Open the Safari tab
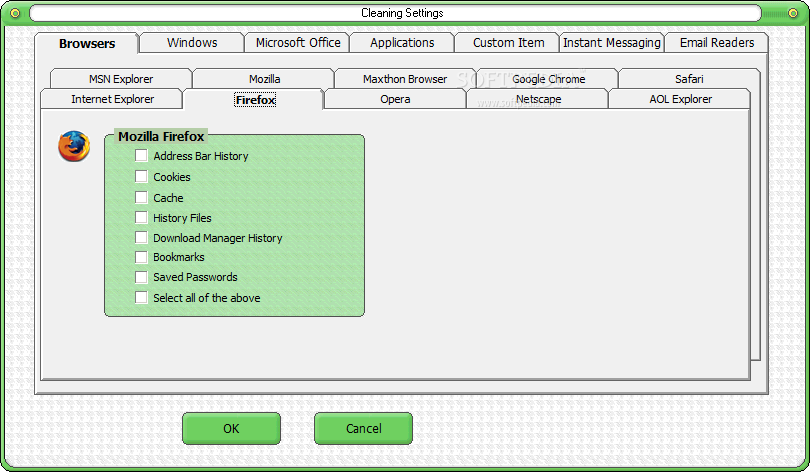This screenshot has width=810, height=472. (x=689, y=79)
